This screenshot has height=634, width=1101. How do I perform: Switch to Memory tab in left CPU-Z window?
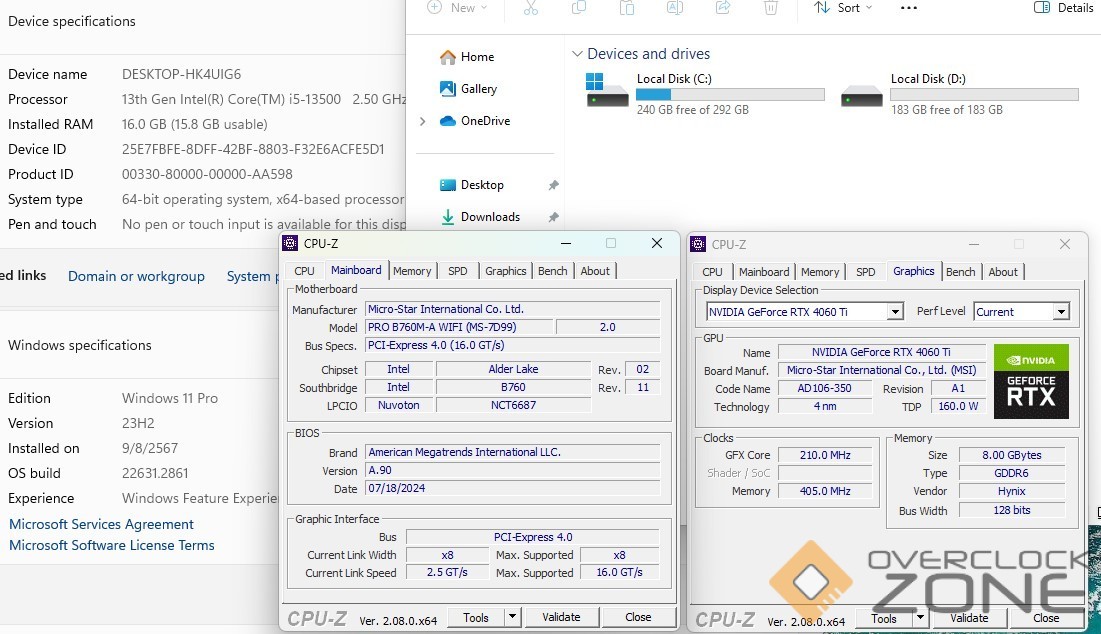point(412,271)
